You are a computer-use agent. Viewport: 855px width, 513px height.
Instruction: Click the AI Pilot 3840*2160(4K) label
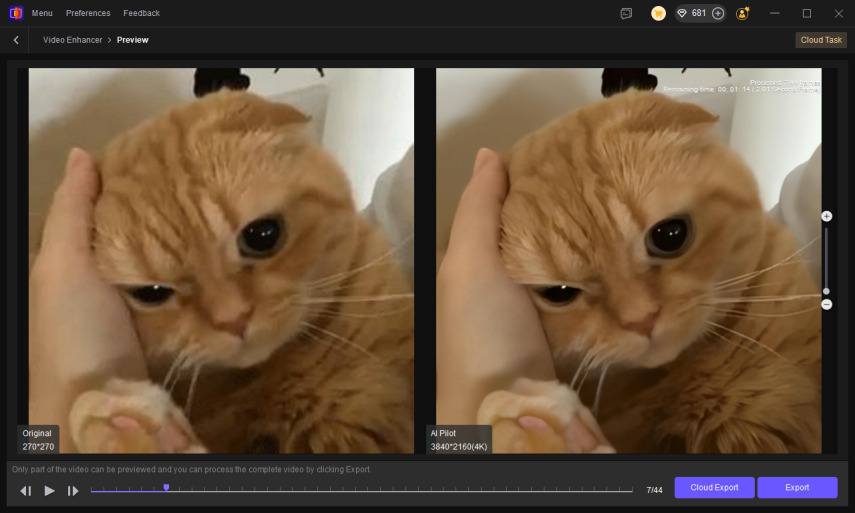(x=459, y=439)
